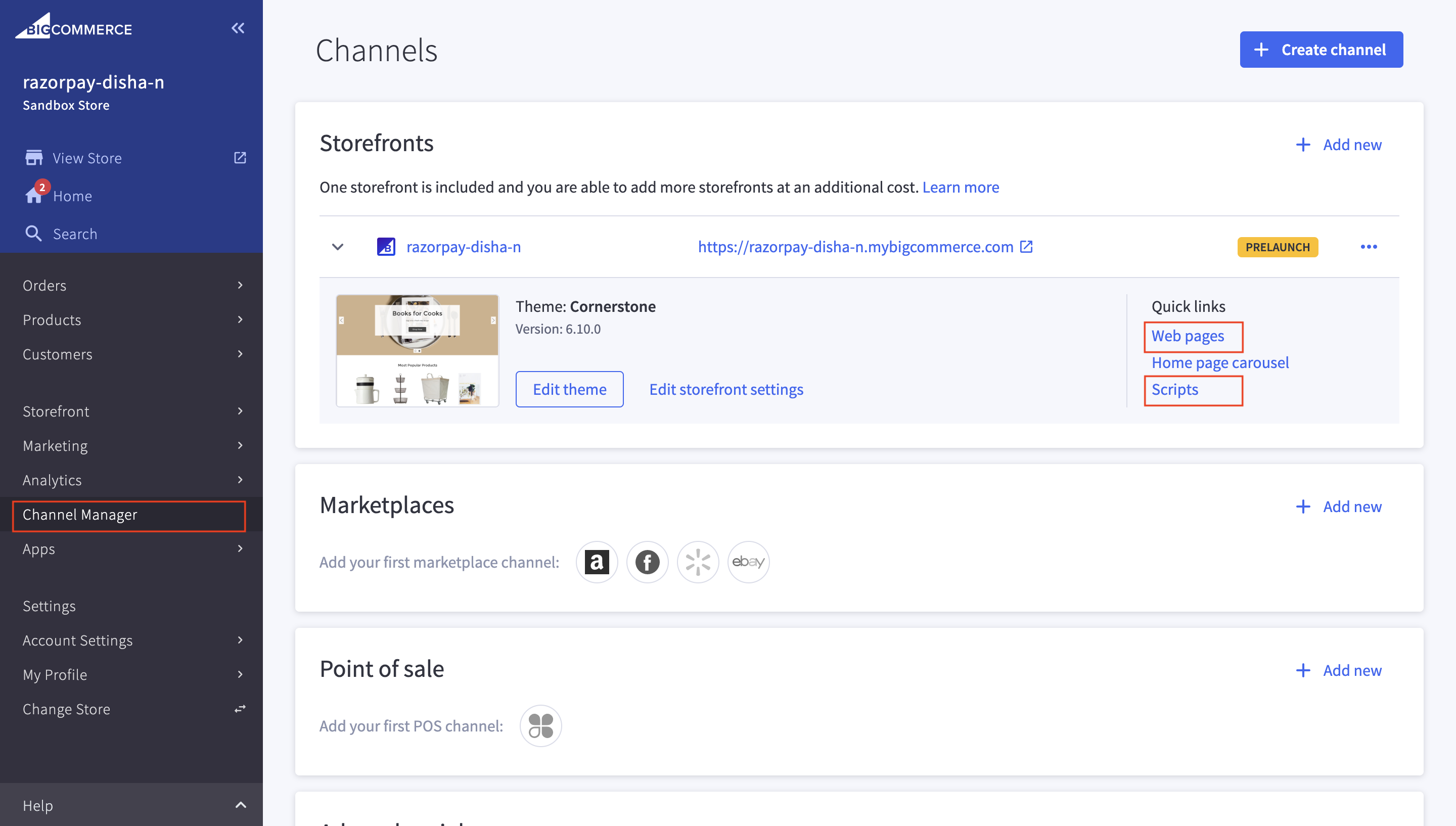The height and width of the screenshot is (826, 1456).
Task: Click the Edit theme button
Action: point(569,389)
